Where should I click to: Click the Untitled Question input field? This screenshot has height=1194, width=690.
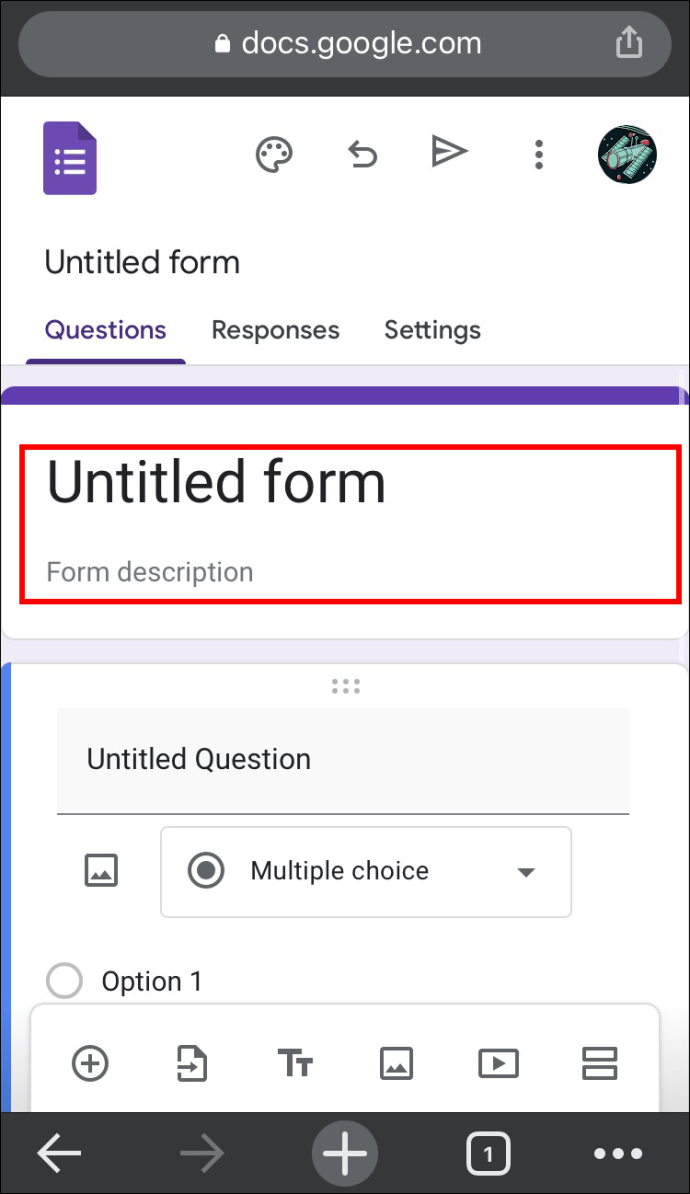342,760
